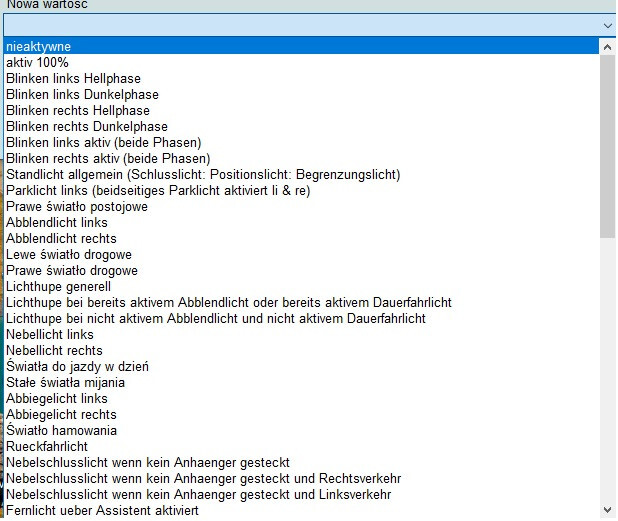618x521 pixels.
Task: Click the list scrollbar thumb
Action: pyautogui.click(x=607, y=145)
